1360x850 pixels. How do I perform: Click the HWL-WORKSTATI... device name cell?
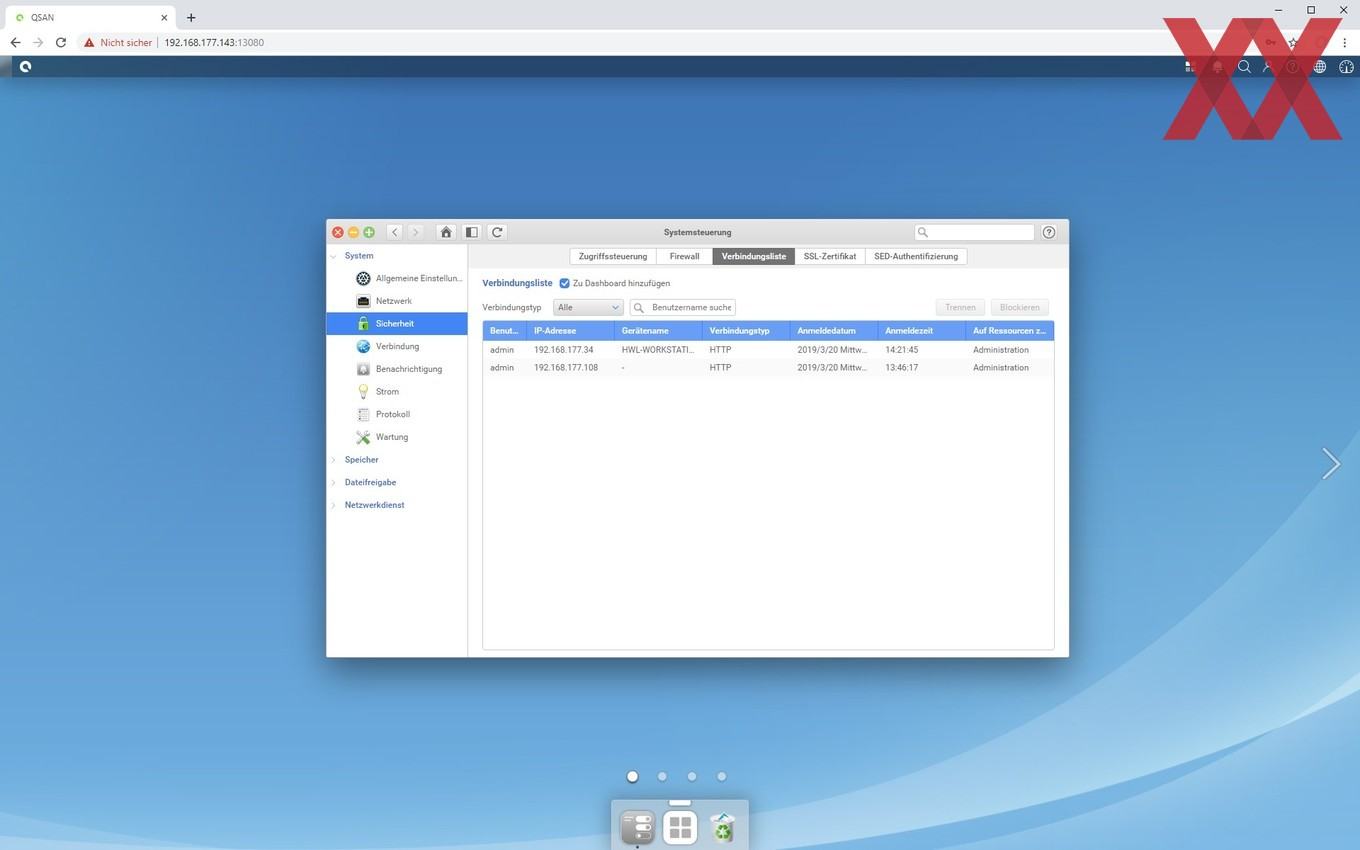click(657, 350)
